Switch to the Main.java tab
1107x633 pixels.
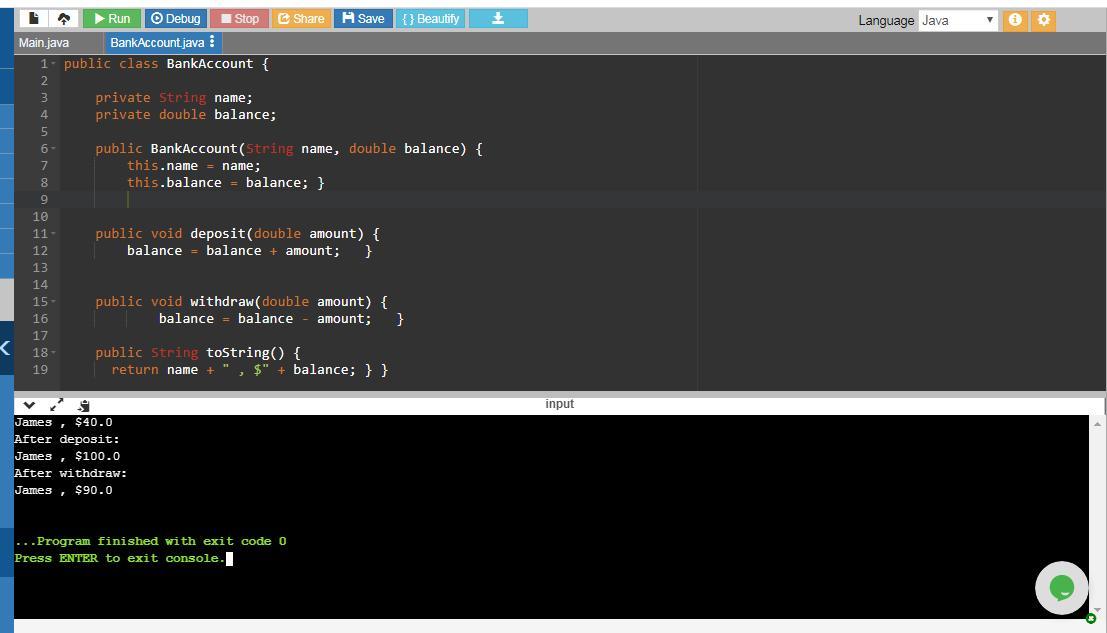[44, 42]
